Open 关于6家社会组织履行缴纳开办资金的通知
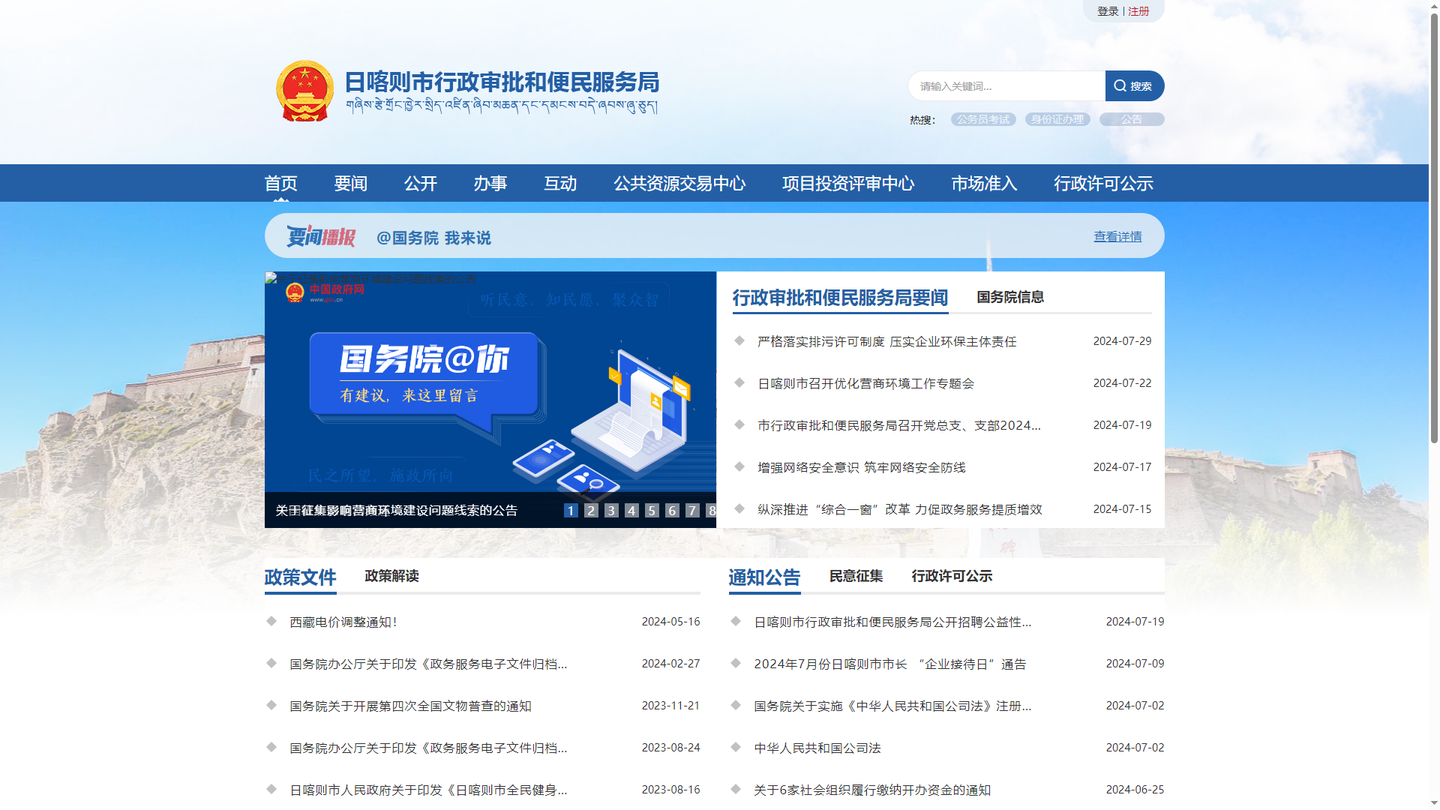Image resolution: width=1440 pixels, height=810 pixels. (872, 790)
